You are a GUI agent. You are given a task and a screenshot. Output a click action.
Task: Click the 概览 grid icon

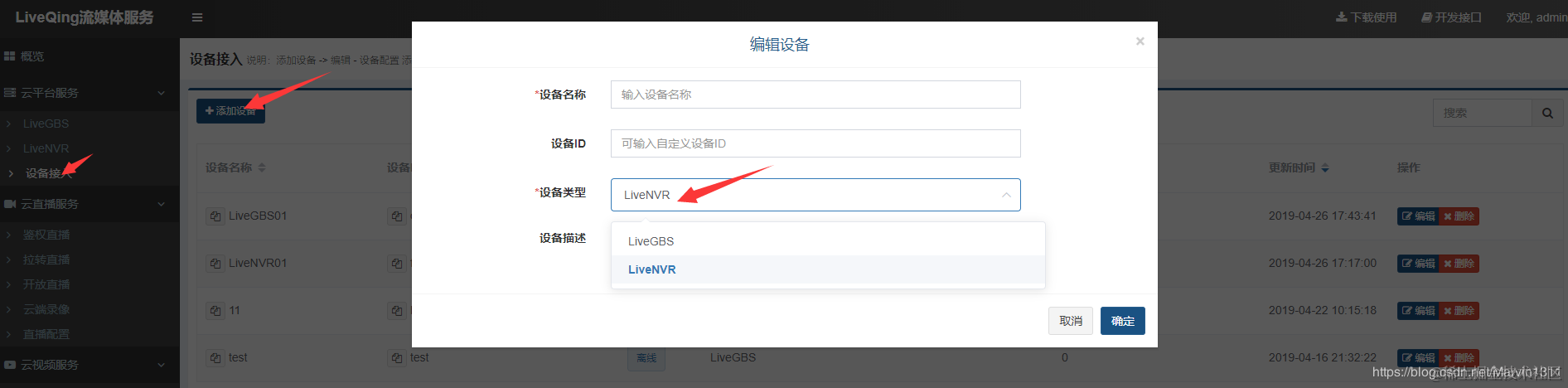[x=10, y=56]
